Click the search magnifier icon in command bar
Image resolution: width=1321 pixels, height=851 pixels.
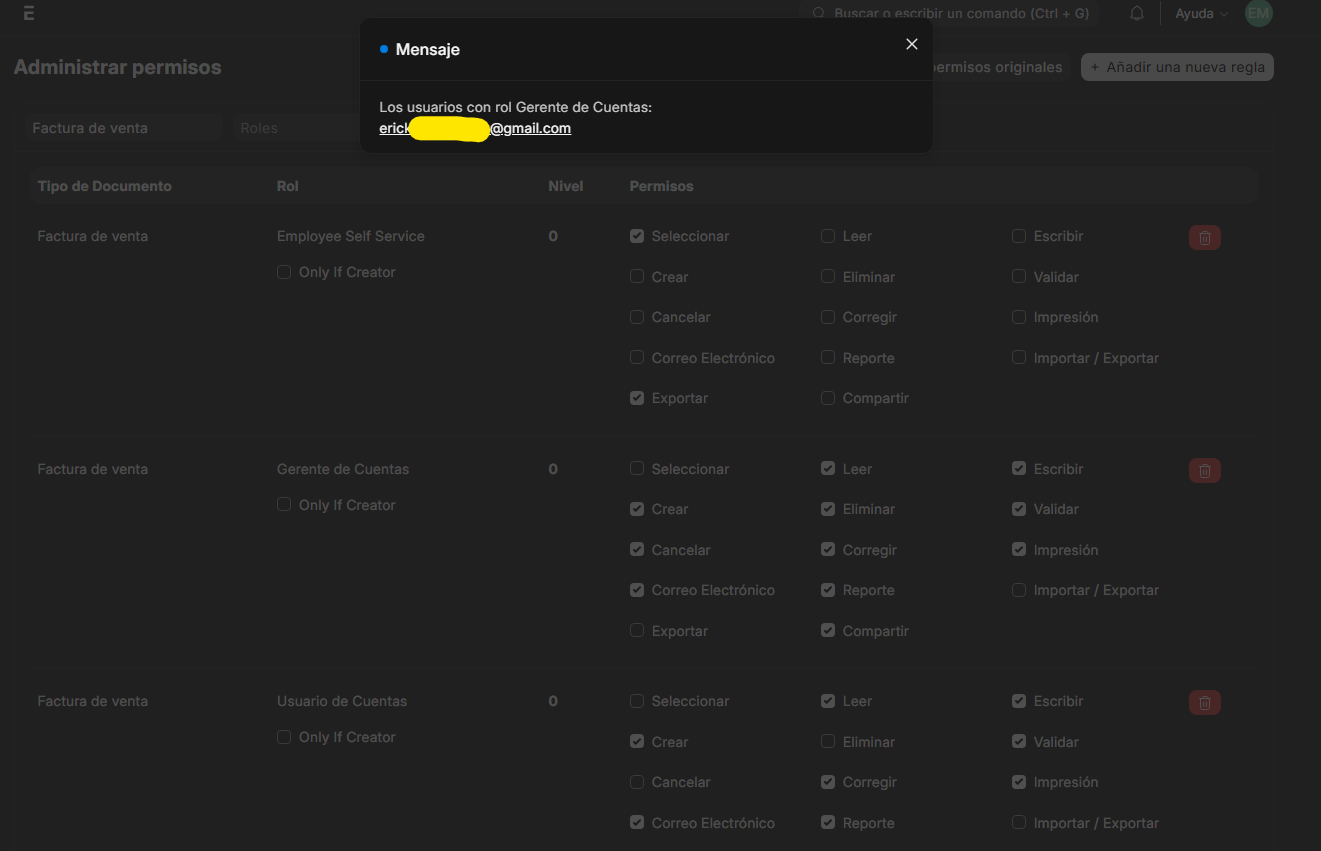819,14
